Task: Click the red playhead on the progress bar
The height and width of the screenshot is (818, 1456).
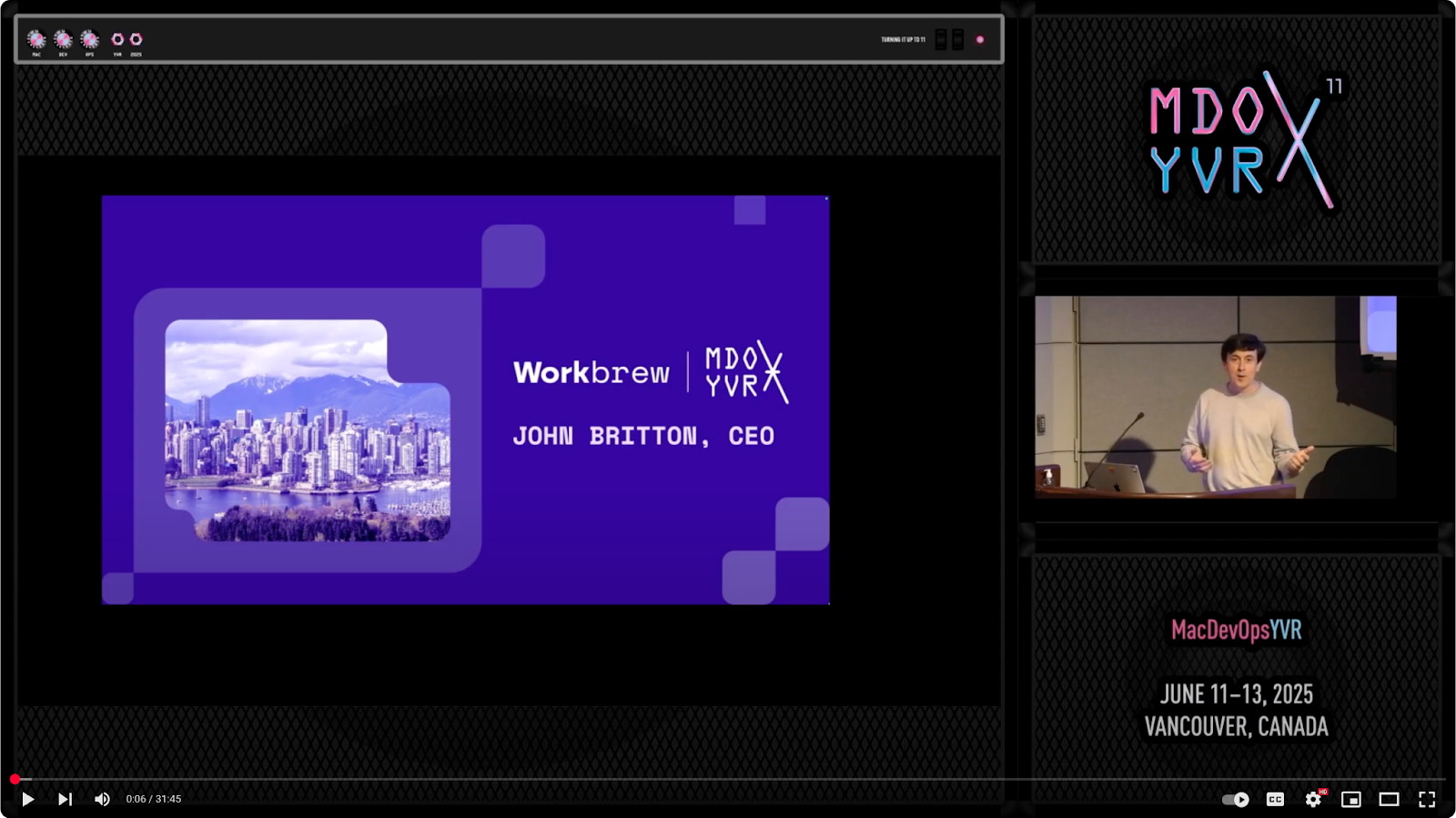Action: tap(15, 779)
